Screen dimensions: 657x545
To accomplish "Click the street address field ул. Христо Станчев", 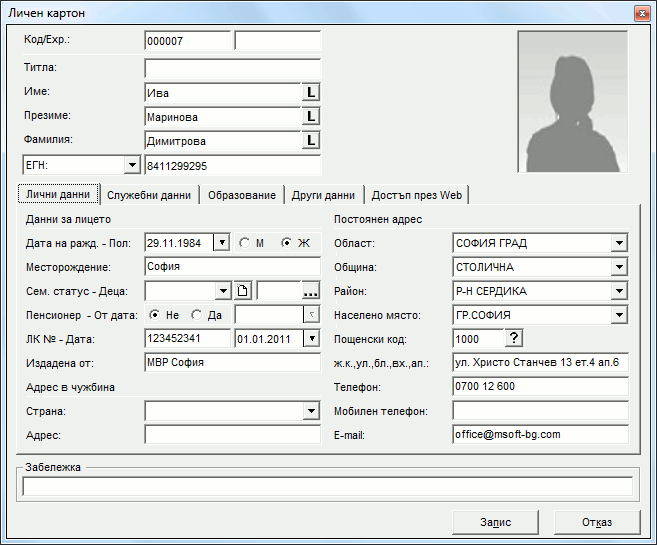I will pos(541,362).
